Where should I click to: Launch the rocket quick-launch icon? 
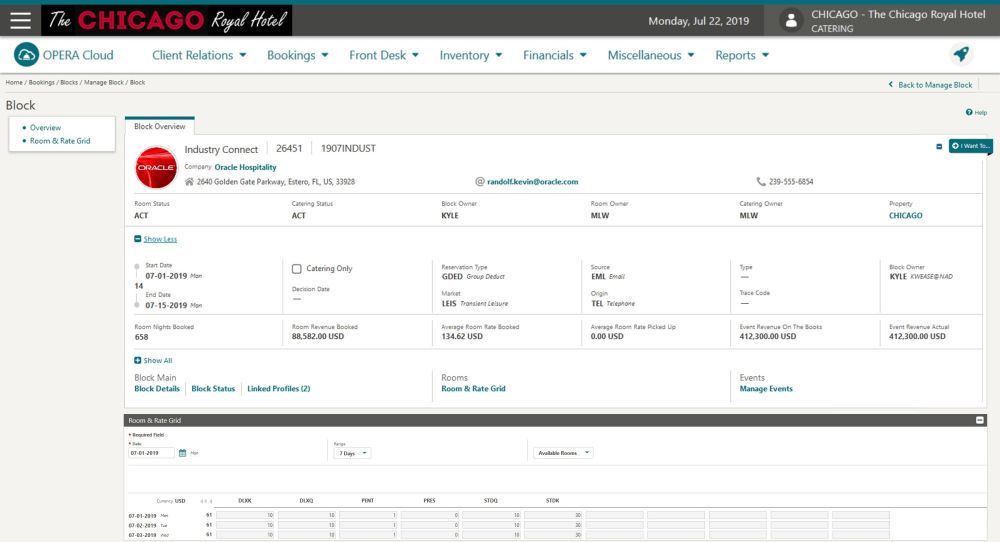961,54
